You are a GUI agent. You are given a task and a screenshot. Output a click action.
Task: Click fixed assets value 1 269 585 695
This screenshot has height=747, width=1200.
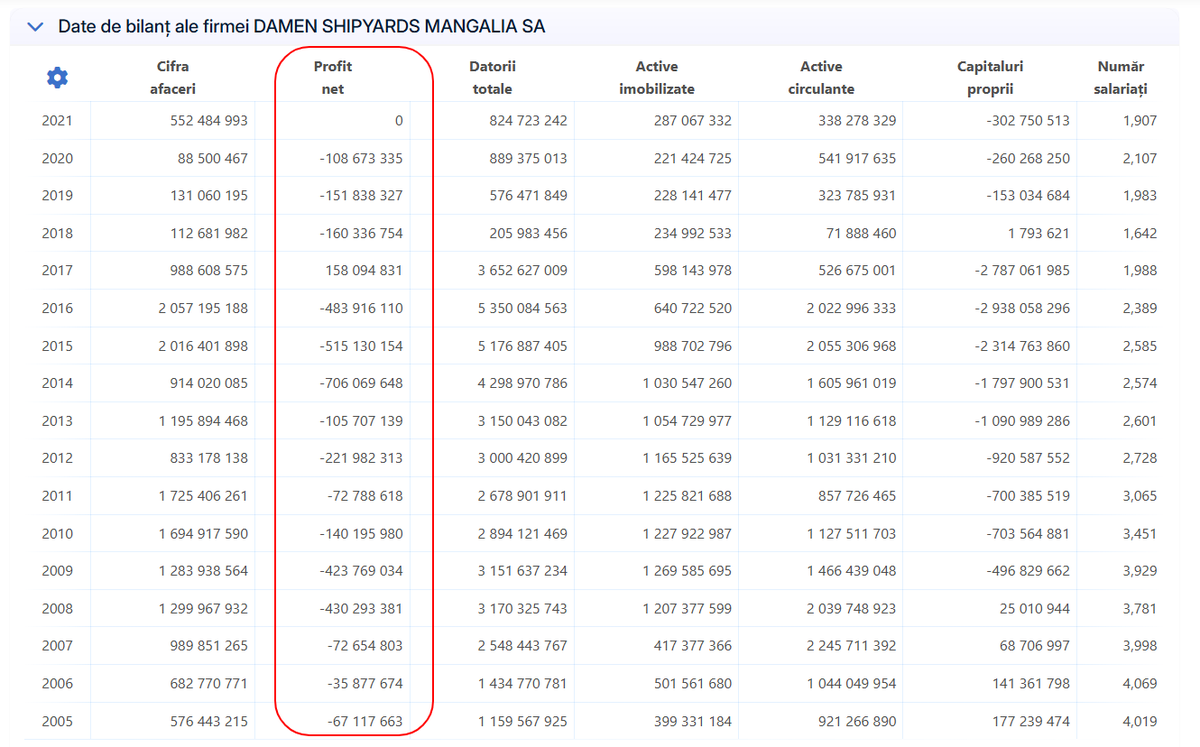click(x=688, y=571)
